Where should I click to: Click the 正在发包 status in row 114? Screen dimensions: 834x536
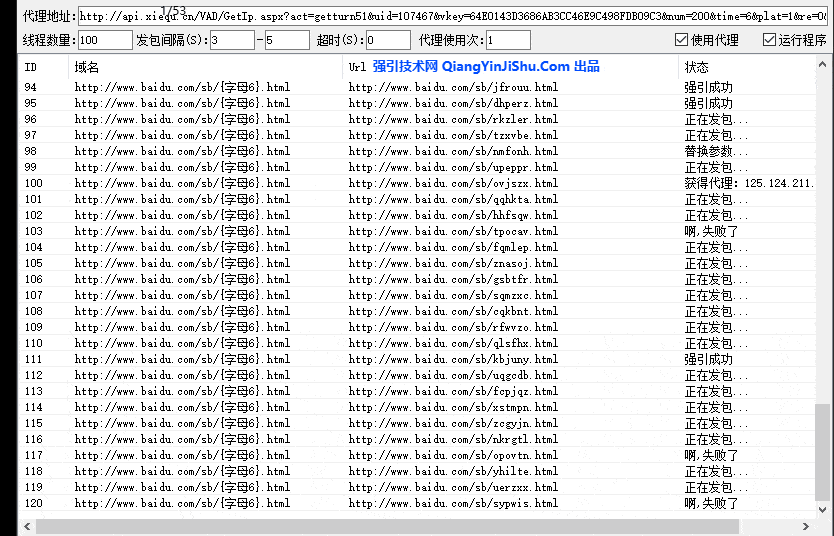pos(716,407)
